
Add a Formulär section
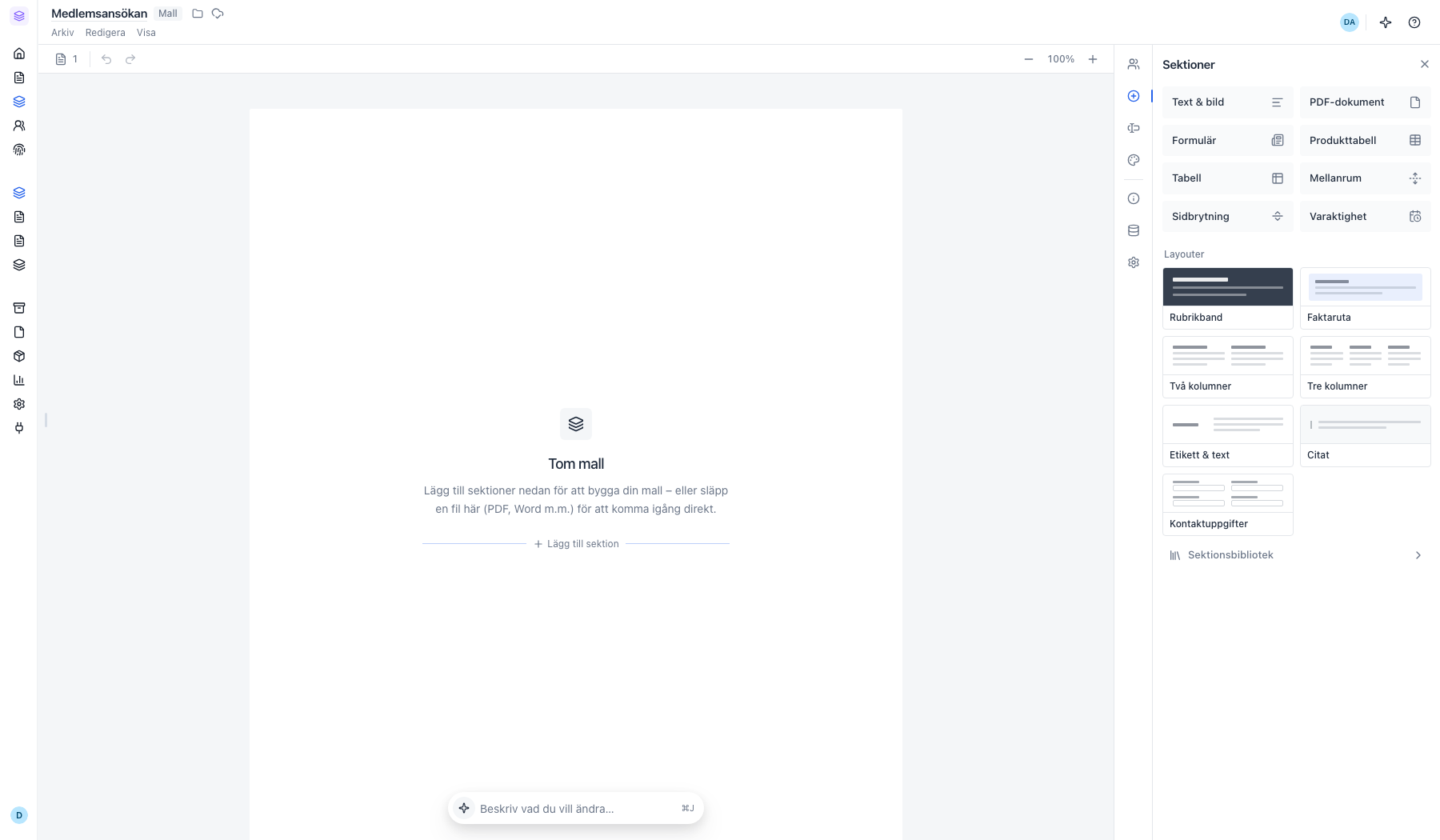[x=1228, y=141]
